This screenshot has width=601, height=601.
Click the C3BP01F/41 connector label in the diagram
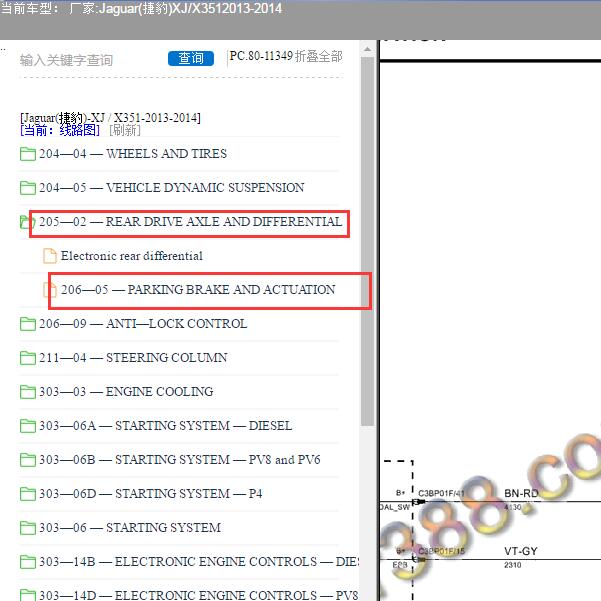tap(441, 493)
